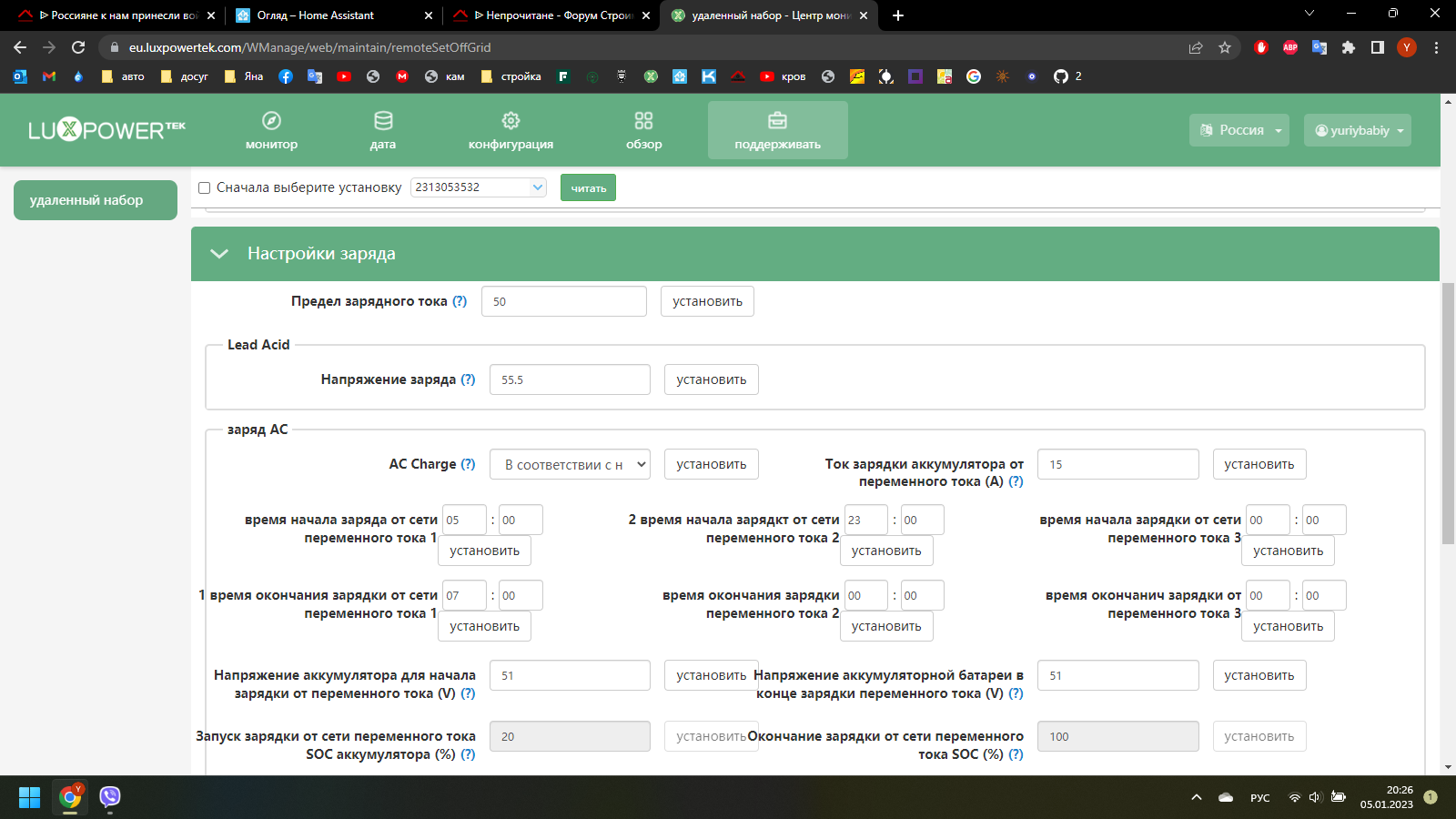Open the Viber app in the taskbar
This screenshot has width=1456, height=819.
coord(110,797)
